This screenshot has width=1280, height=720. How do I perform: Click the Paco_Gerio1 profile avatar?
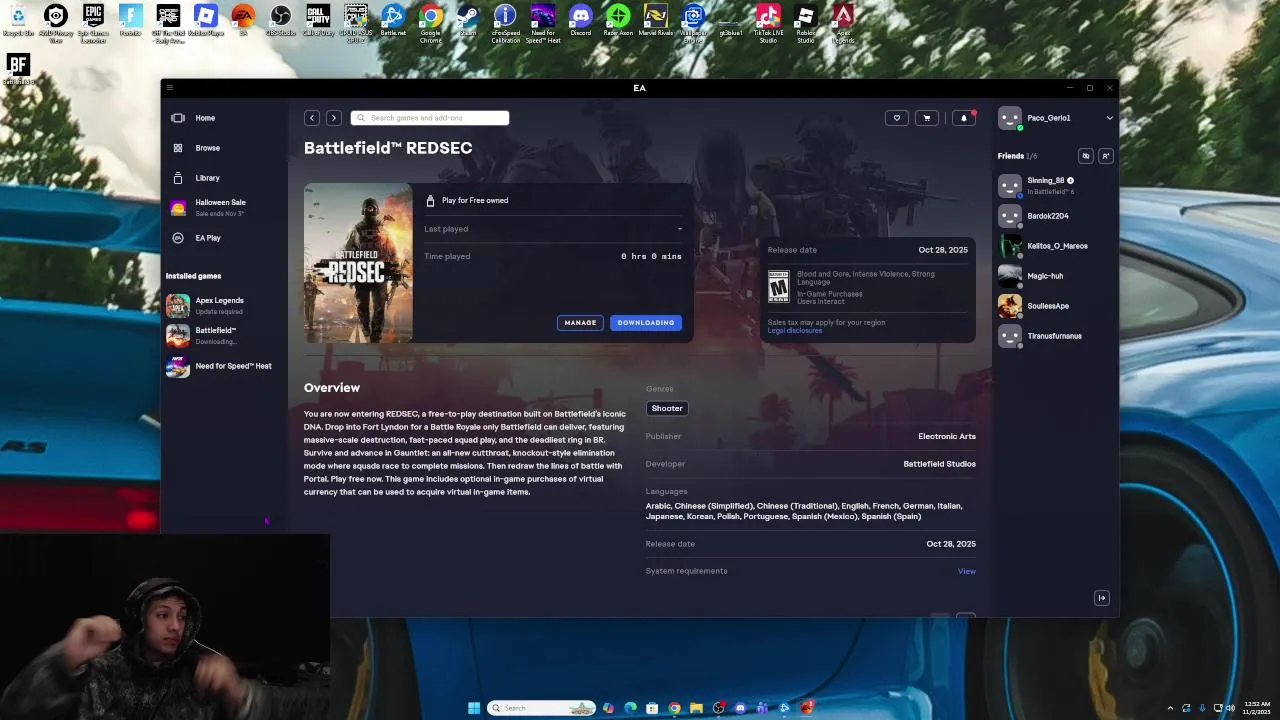tap(1010, 118)
